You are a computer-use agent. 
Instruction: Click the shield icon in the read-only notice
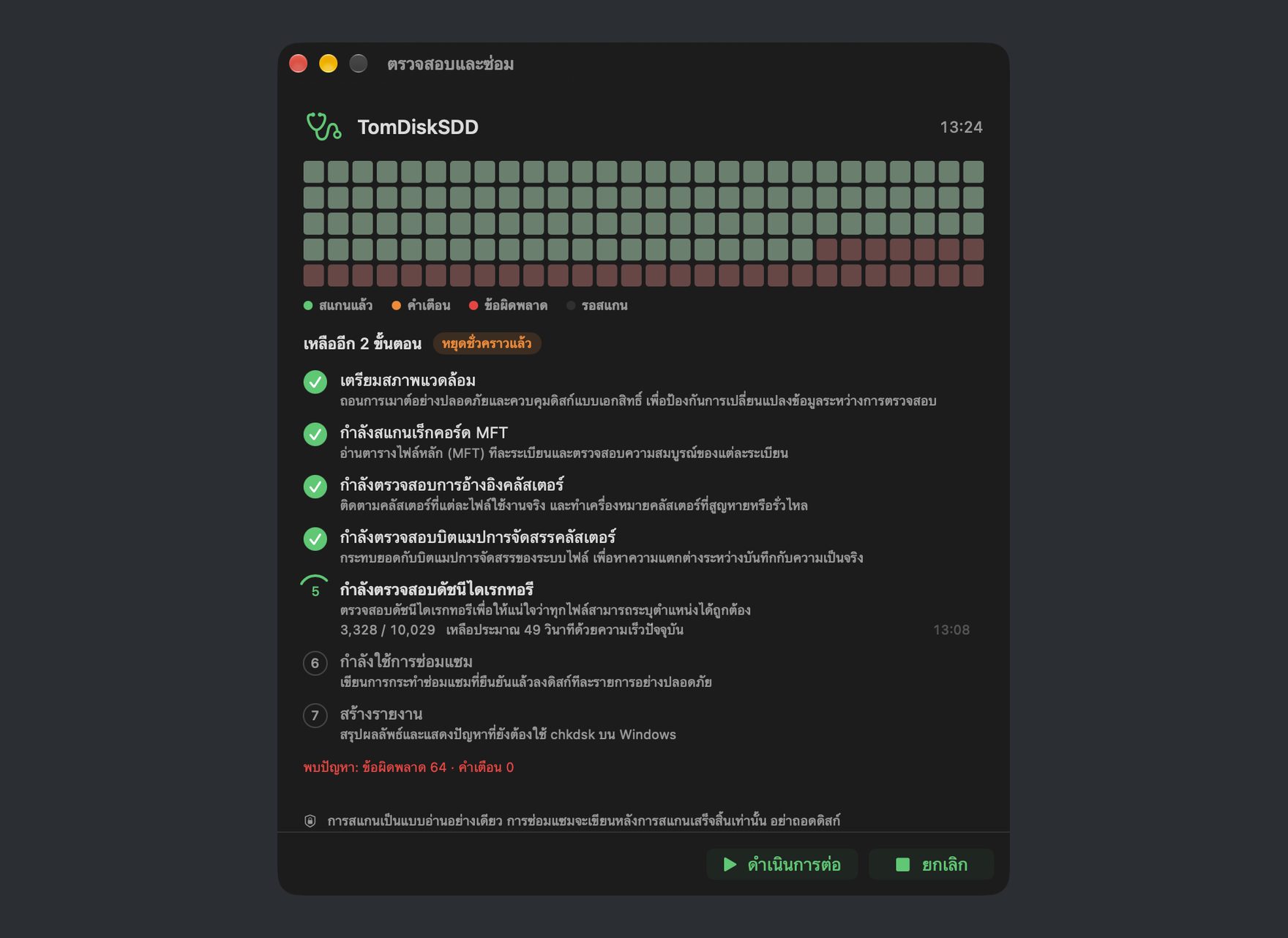coord(310,821)
